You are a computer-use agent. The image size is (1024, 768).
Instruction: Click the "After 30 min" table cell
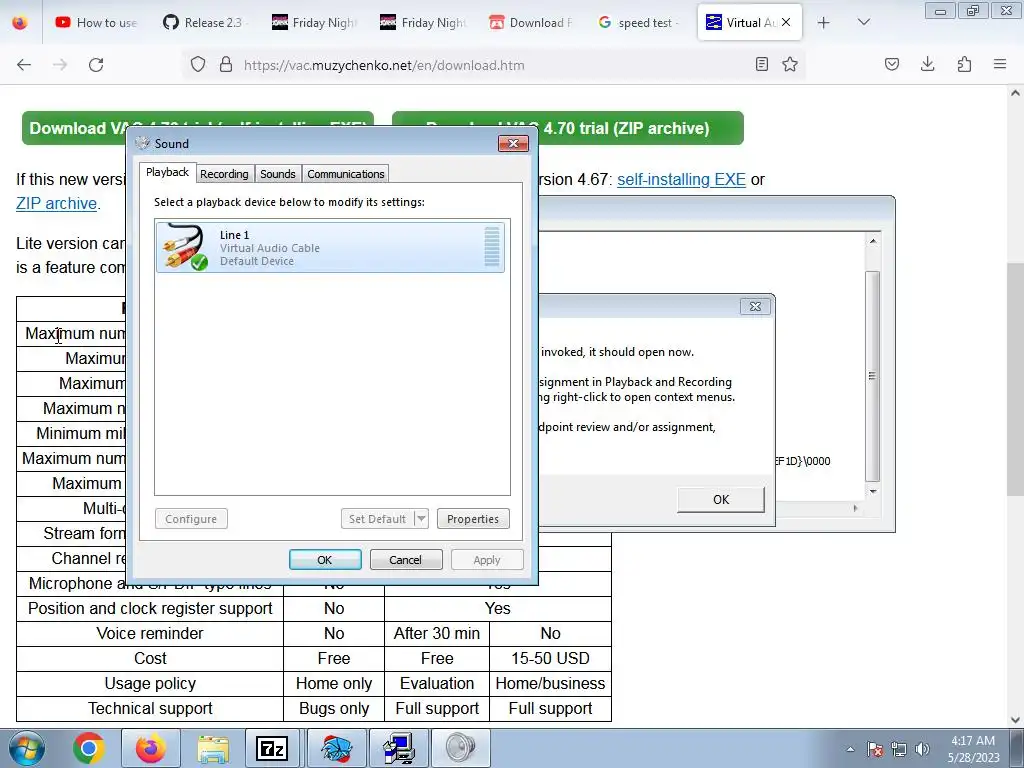[x=437, y=633]
